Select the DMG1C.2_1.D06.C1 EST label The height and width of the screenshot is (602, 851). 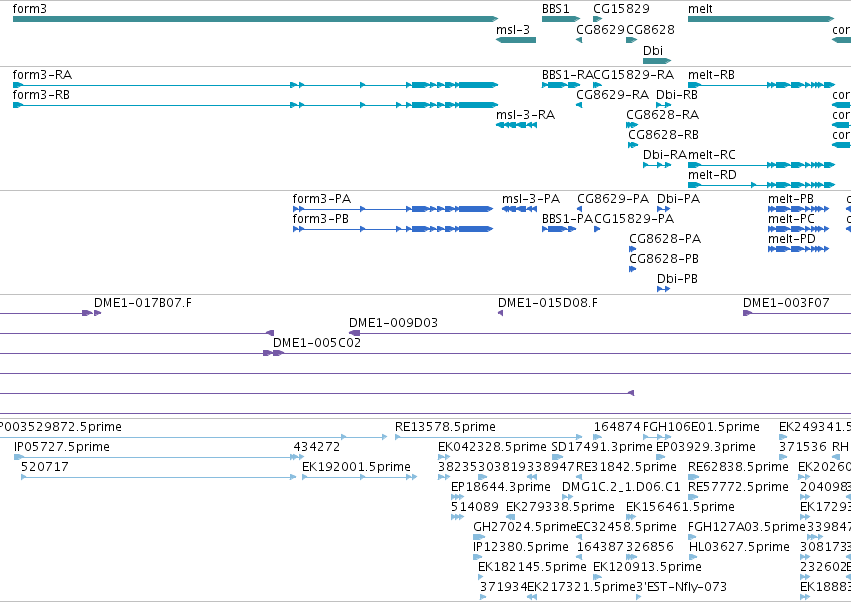coord(621,487)
